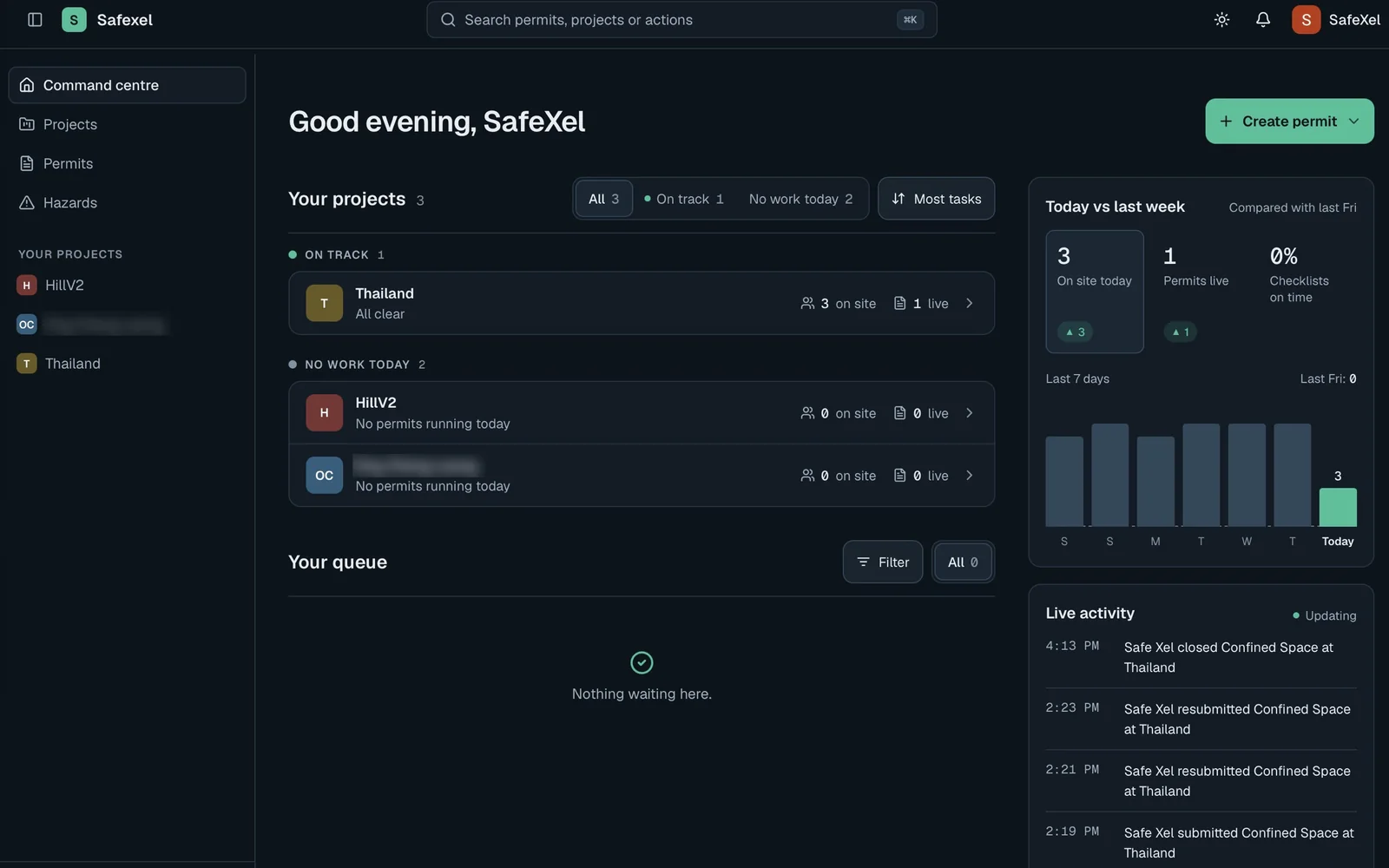Select the On site today stat card

tap(1094, 292)
